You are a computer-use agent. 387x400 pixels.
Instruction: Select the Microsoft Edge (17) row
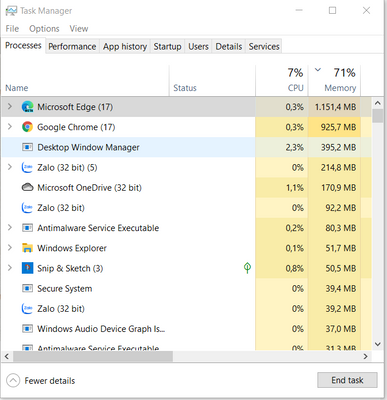pyautogui.click(x=186, y=107)
